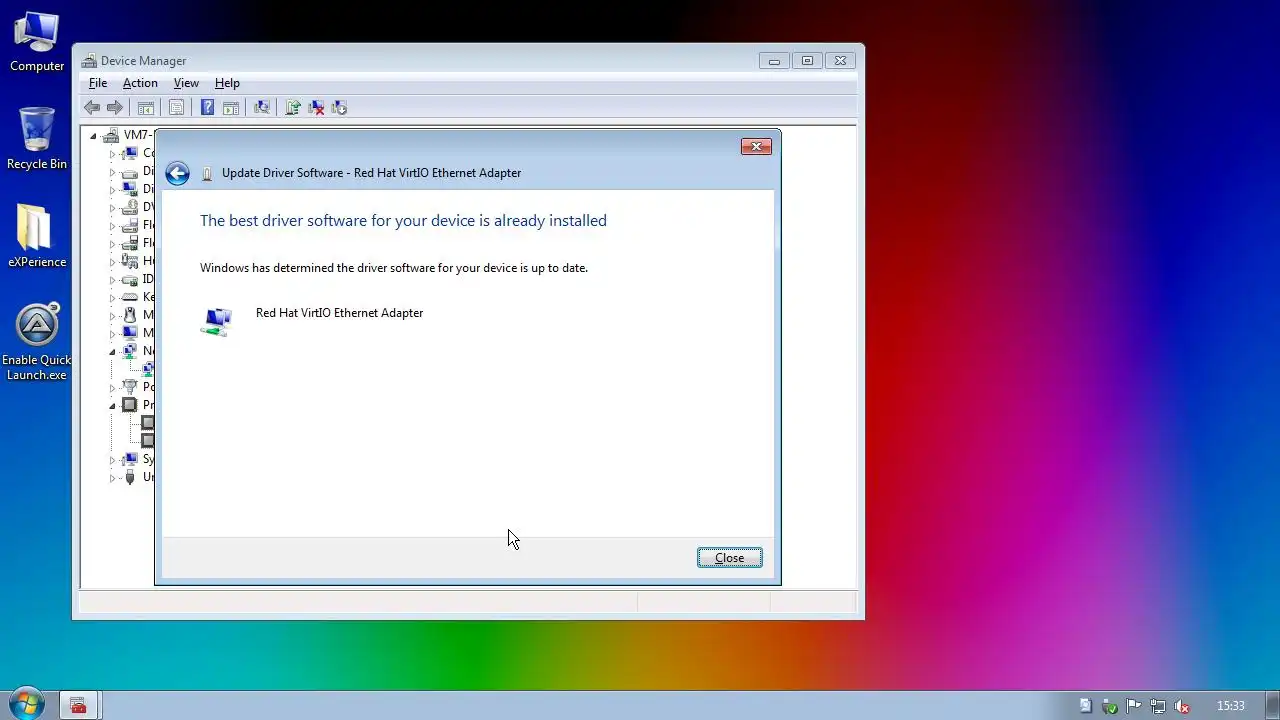The width and height of the screenshot is (1280, 720).
Task: Select the DVD/CD-ROM drives category icon
Action: tap(129, 207)
